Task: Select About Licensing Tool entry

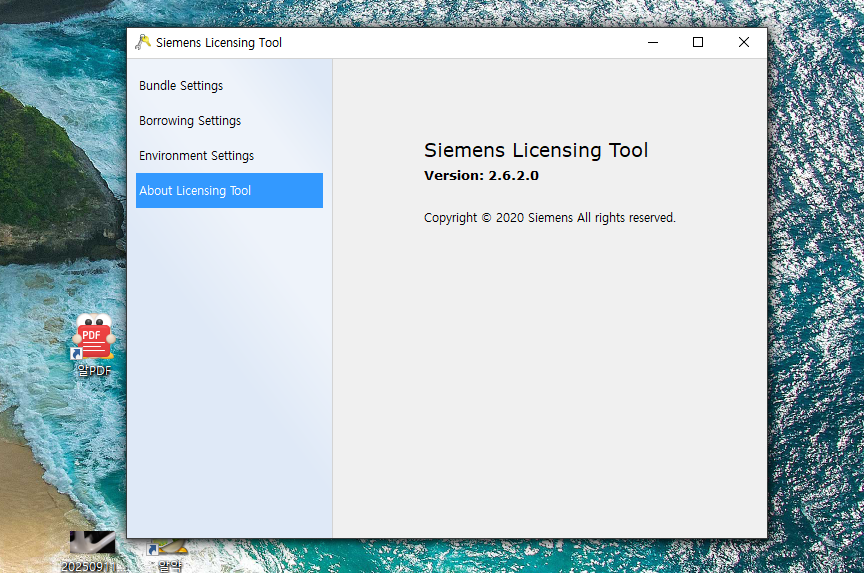Action: point(229,191)
